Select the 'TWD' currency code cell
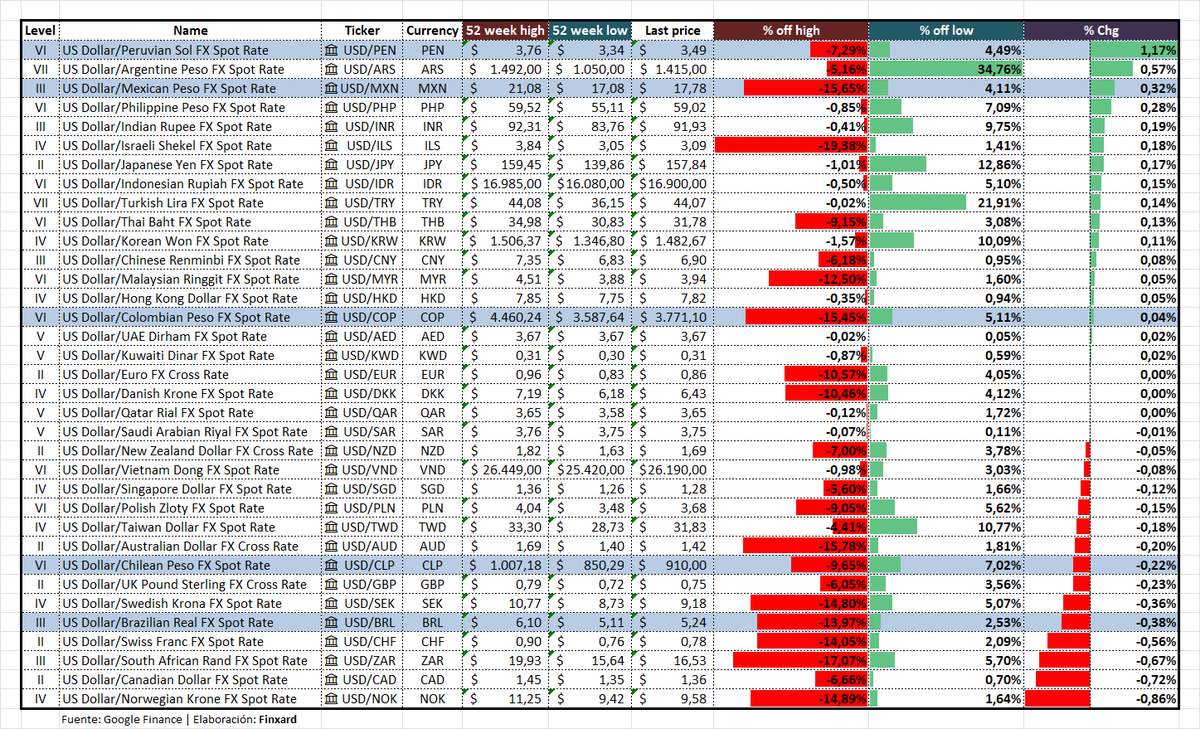This screenshot has width=1200, height=729. point(432,526)
